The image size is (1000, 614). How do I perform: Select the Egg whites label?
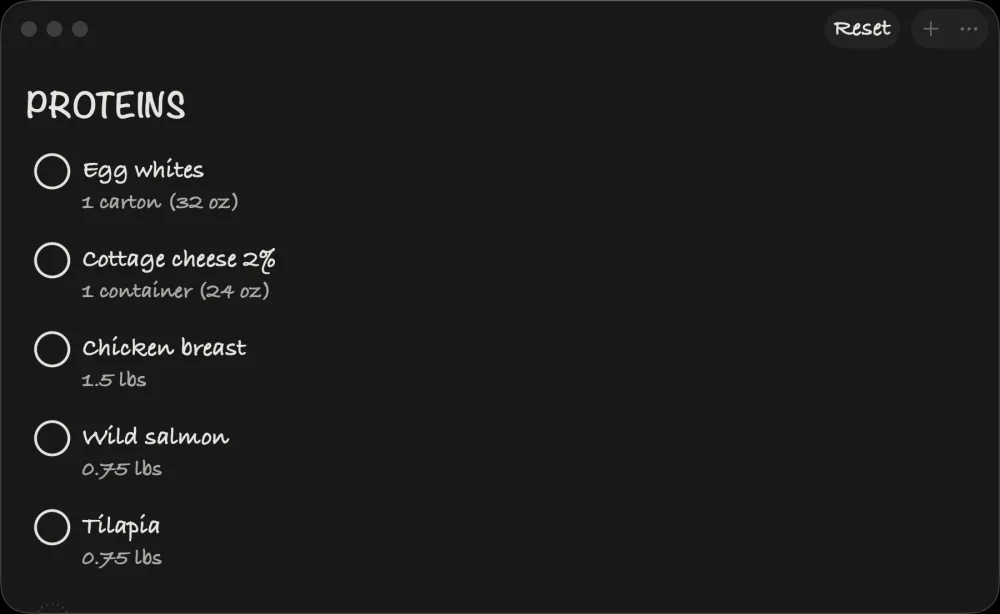142,170
